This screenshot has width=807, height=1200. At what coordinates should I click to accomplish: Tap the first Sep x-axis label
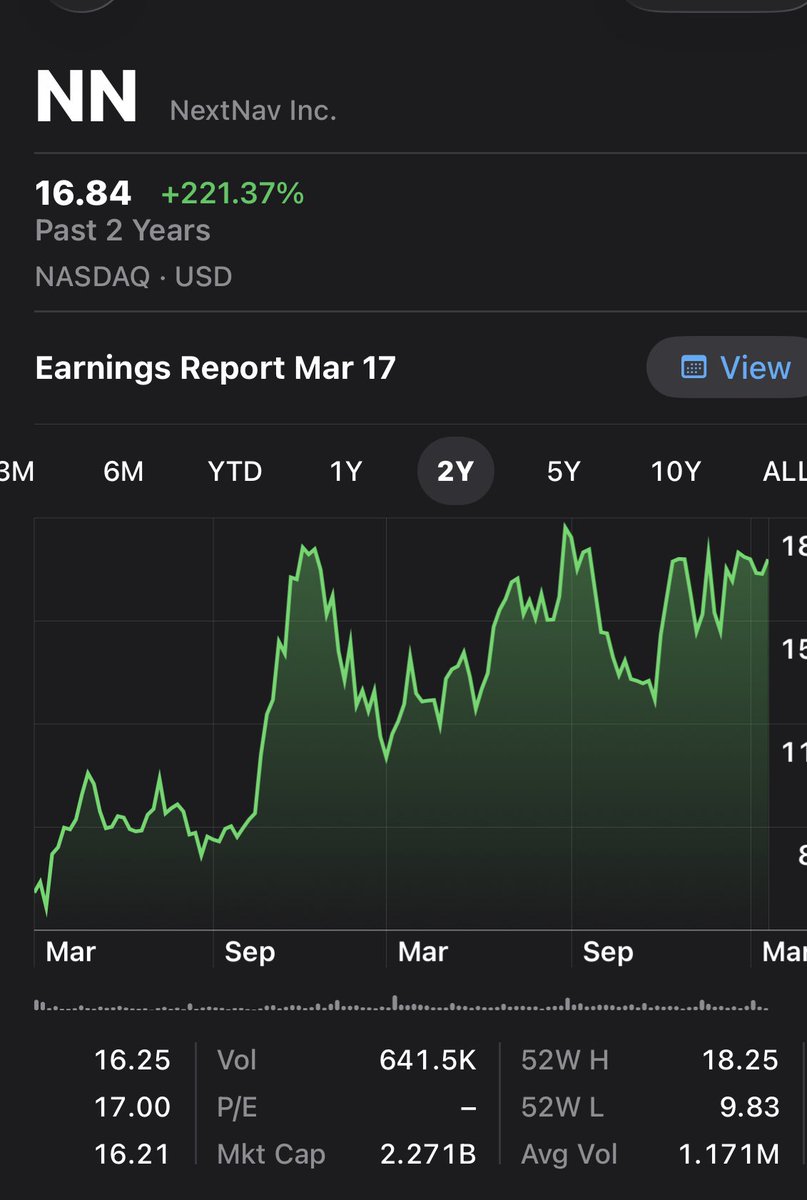click(249, 951)
